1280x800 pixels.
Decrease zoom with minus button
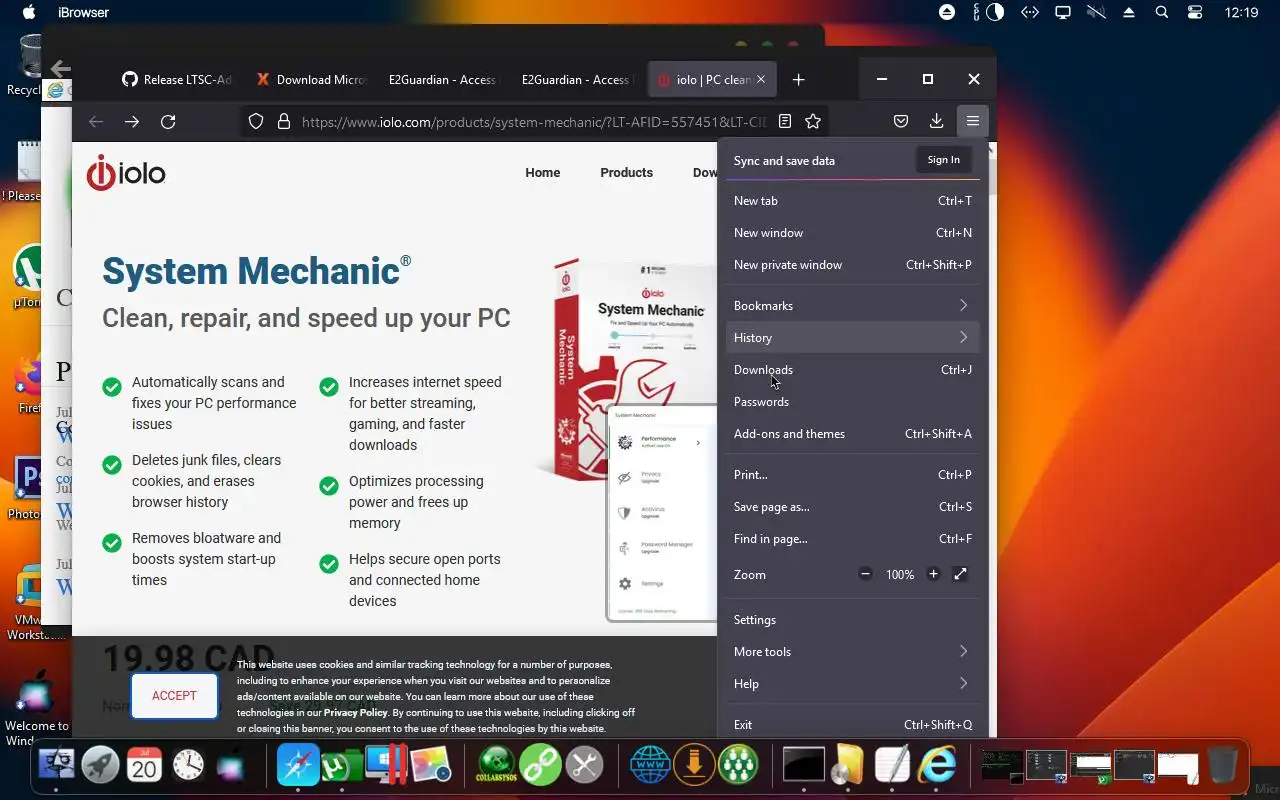[x=866, y=574]
